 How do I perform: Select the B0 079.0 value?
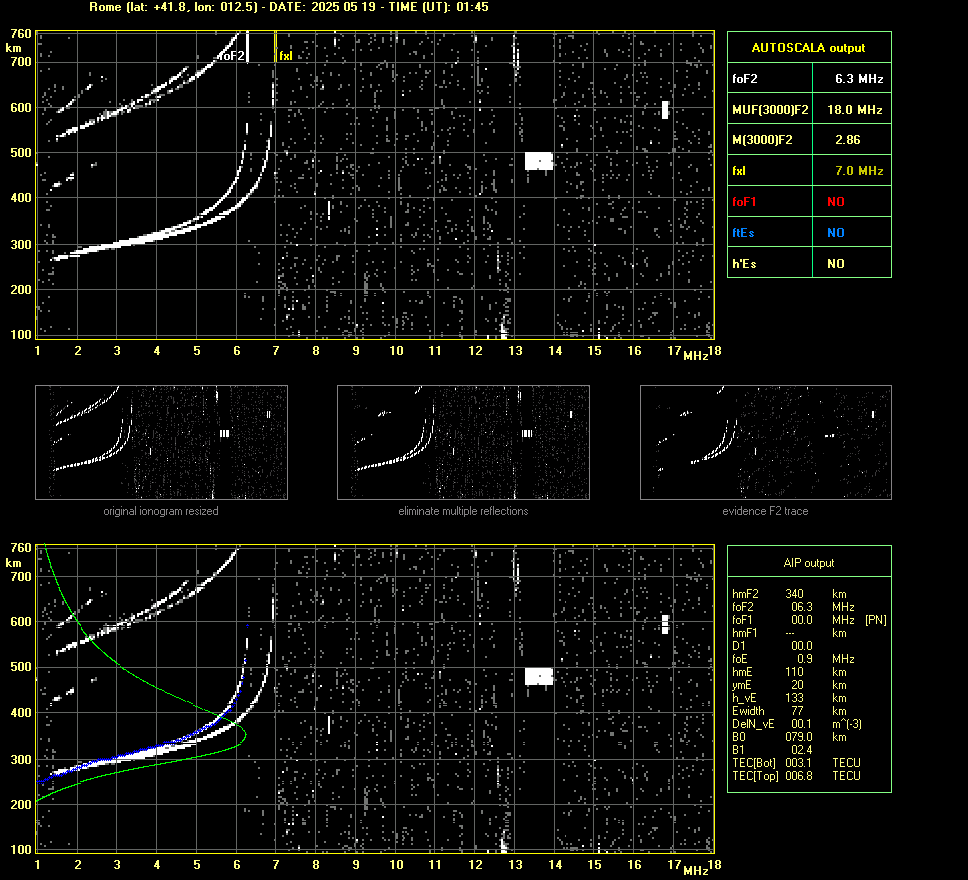799,737
